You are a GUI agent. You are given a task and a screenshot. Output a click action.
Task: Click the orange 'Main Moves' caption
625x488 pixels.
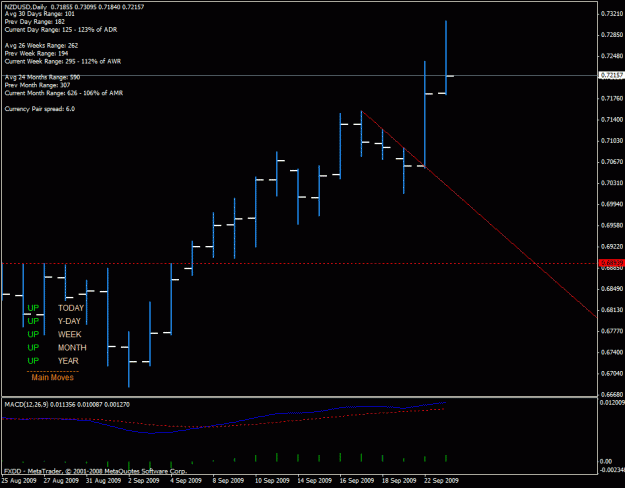pos(53,377)
